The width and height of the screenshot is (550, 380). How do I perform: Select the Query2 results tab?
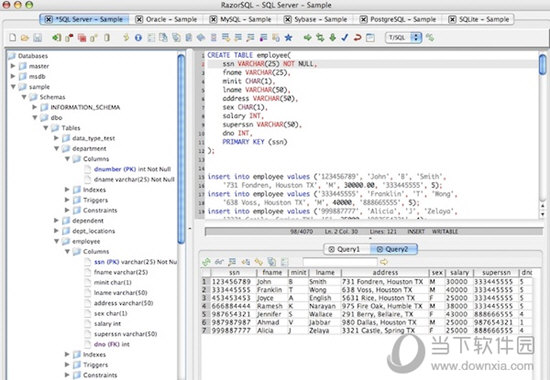[394, 249]
